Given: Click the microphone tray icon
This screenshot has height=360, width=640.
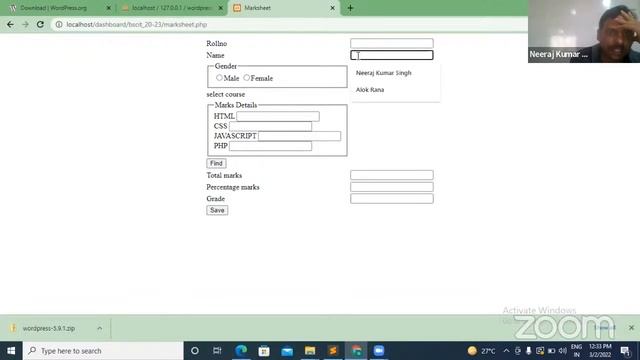Looking at the screenshot, I should pyautogui.click(x=529, y=351).
